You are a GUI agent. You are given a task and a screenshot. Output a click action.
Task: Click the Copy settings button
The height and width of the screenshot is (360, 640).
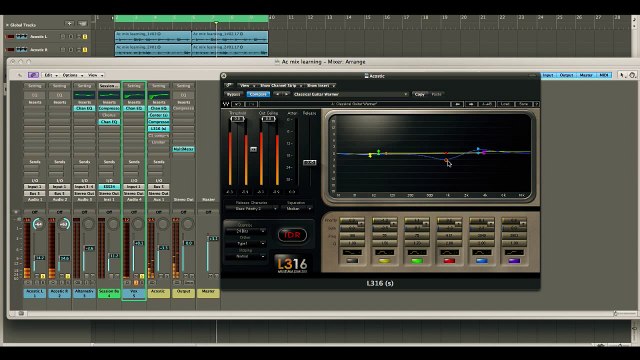420,94
